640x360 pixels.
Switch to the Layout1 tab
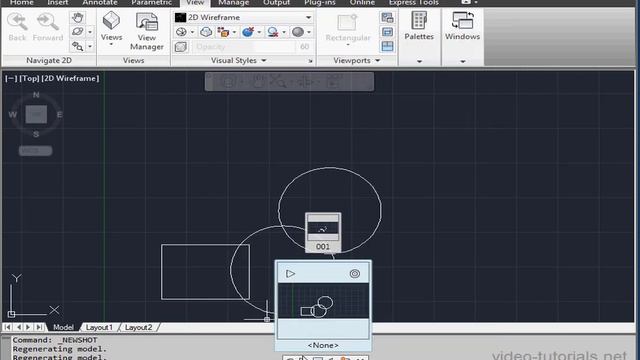point(99,327)
